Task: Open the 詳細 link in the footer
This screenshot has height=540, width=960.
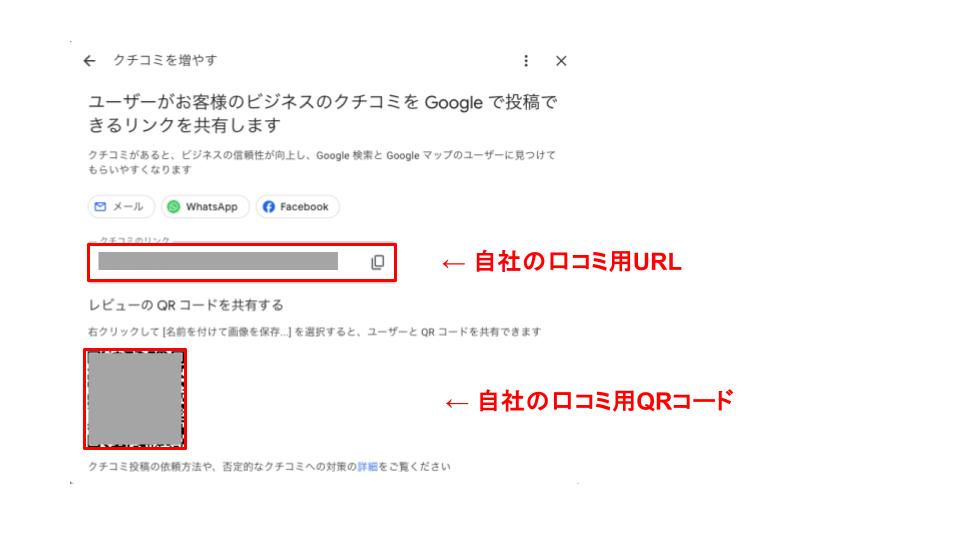Action: [367, 467]
